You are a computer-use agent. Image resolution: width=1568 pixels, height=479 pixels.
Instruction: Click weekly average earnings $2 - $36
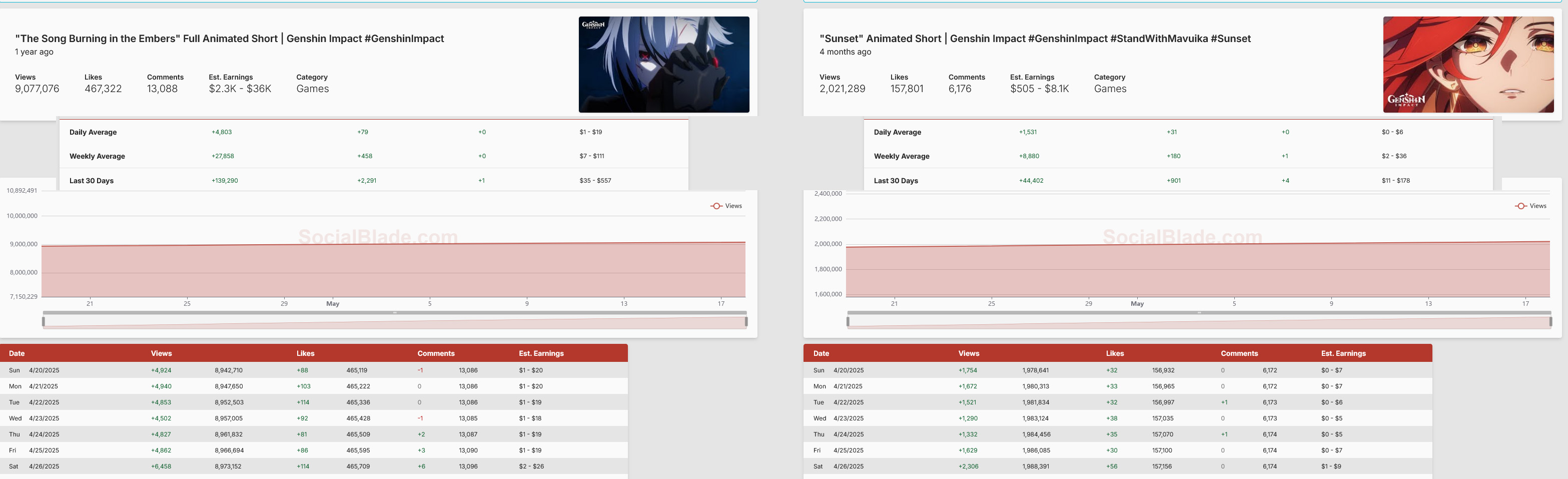coord(1394,156)
